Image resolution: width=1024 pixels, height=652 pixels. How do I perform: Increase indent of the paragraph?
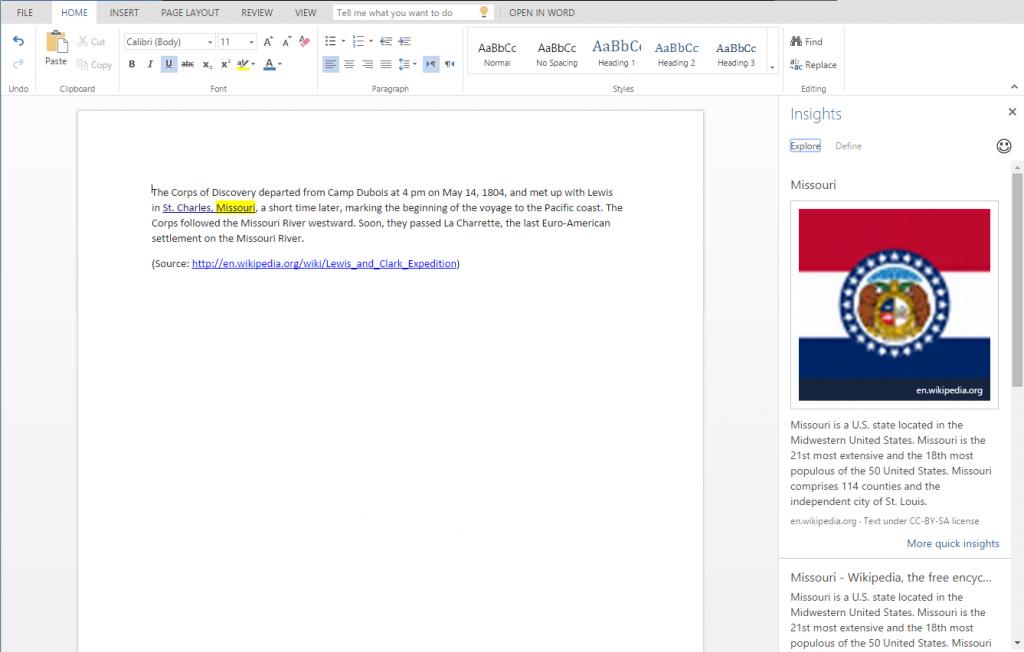[404, 41]
